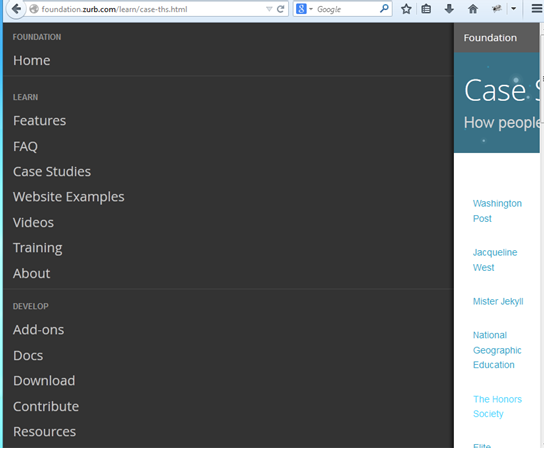Open the Jacqueline West case study link

tap(495, 260)
